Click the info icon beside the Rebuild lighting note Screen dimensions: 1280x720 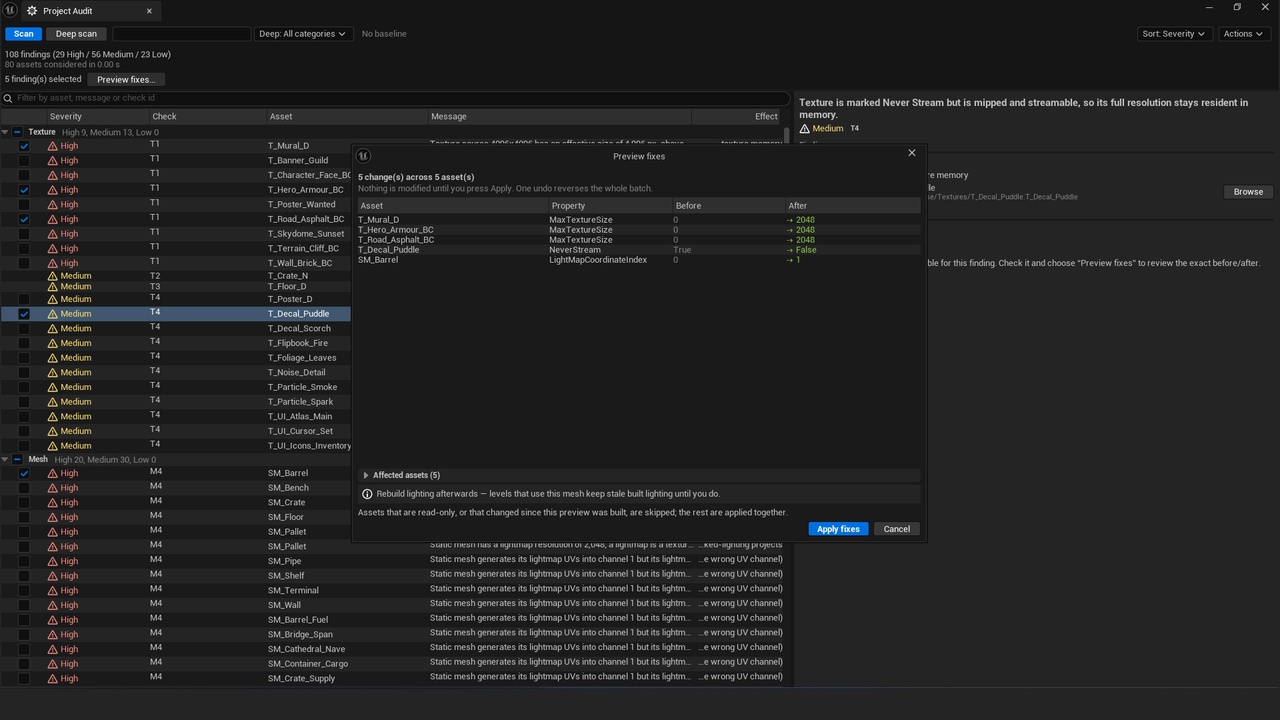[x=367, y=494]
